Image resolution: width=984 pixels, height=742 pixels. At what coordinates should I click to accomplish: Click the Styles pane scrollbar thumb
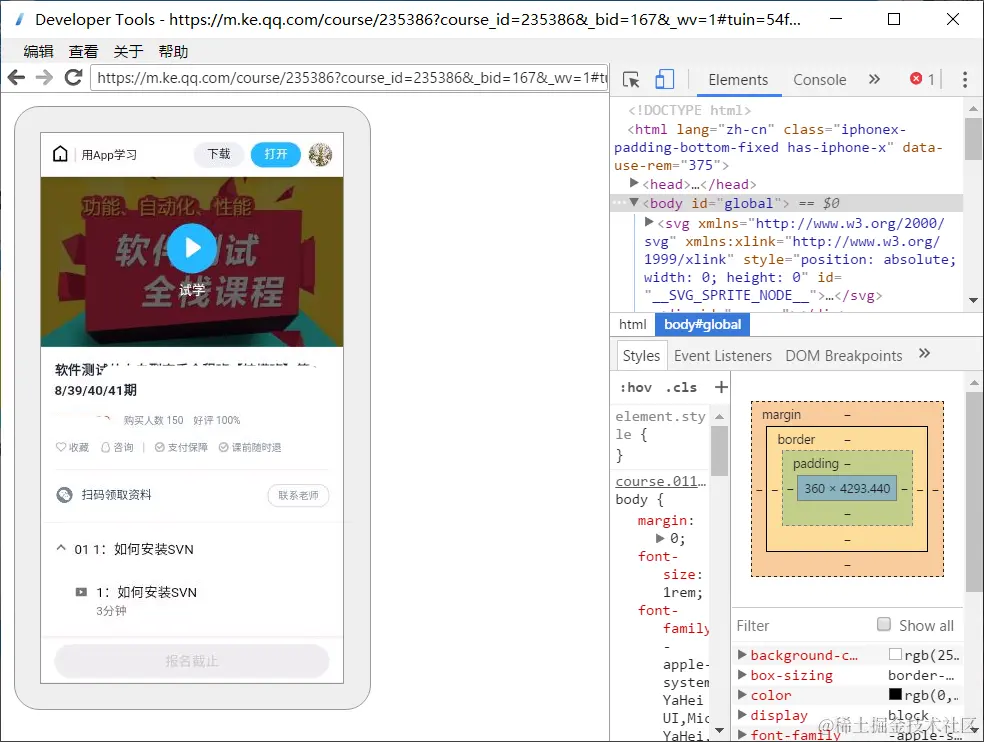(x=719, y=451)
